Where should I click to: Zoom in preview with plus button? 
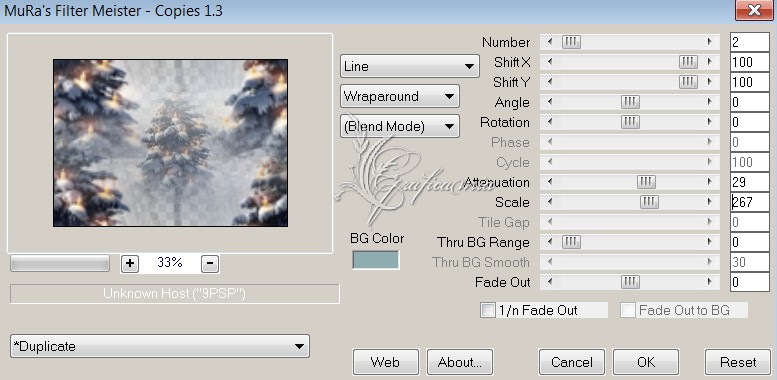pos(130,263)
